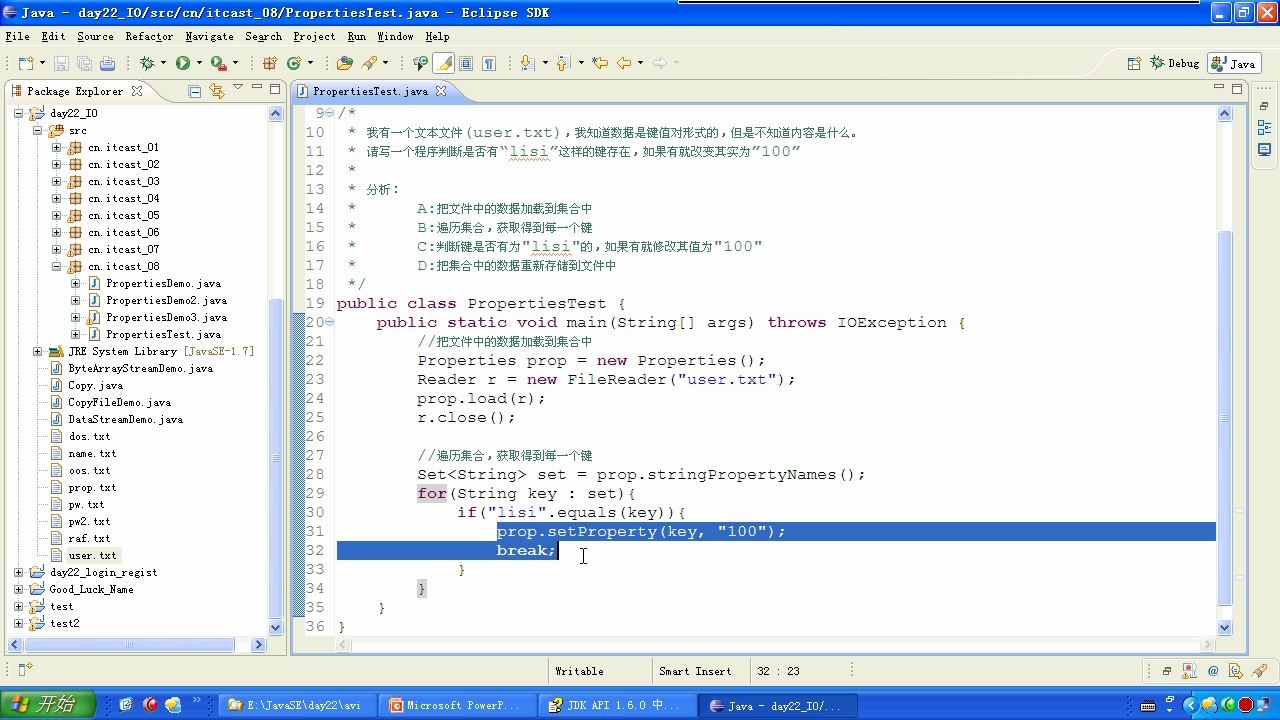Click the editor scroll down arrow
The width and height of the screenshot is (1280, 720).
[1225, 627]
